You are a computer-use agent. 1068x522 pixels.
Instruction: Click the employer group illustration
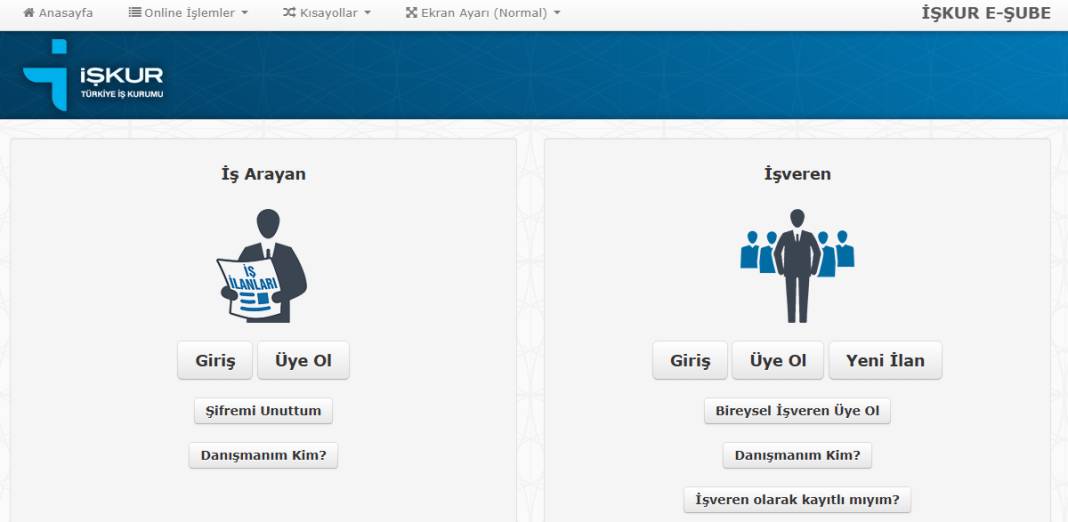point(797,266)
